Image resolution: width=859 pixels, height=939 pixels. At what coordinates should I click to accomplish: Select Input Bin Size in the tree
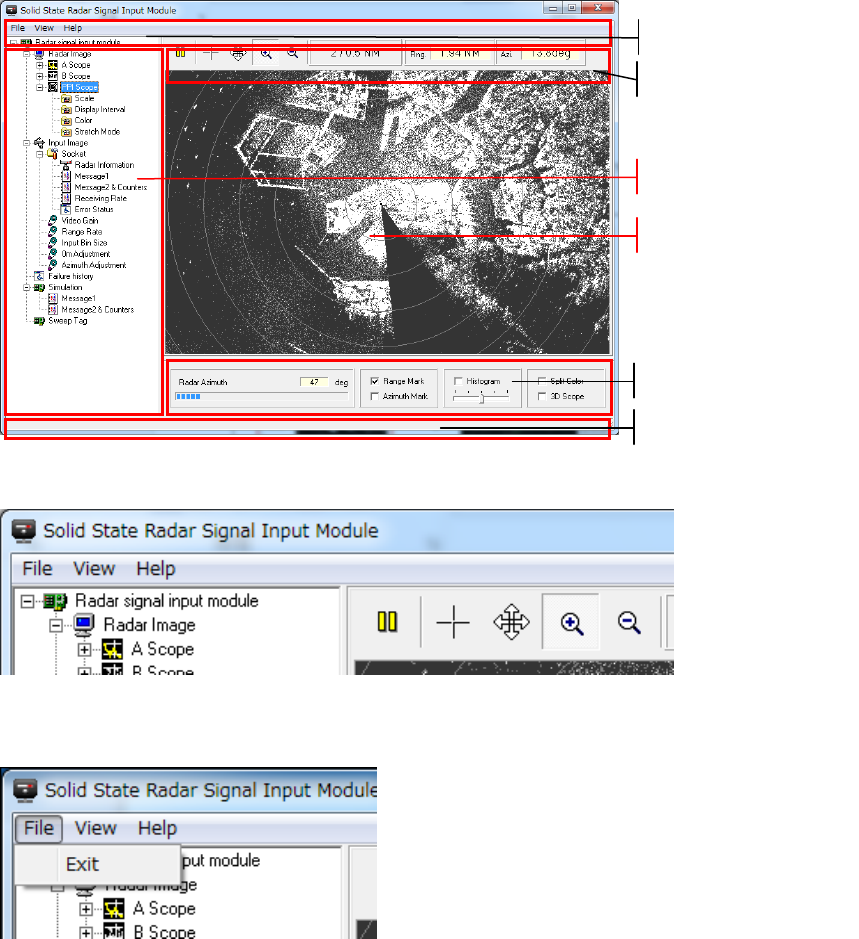(84, 243)
